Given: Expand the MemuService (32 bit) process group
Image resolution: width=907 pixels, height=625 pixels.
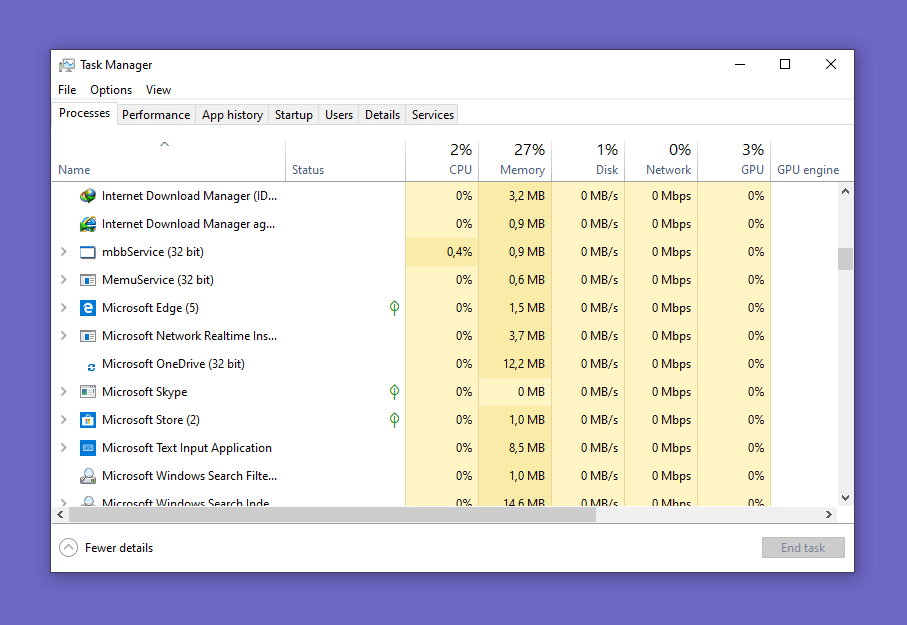Looking at the screenshot, I should 64,280.
